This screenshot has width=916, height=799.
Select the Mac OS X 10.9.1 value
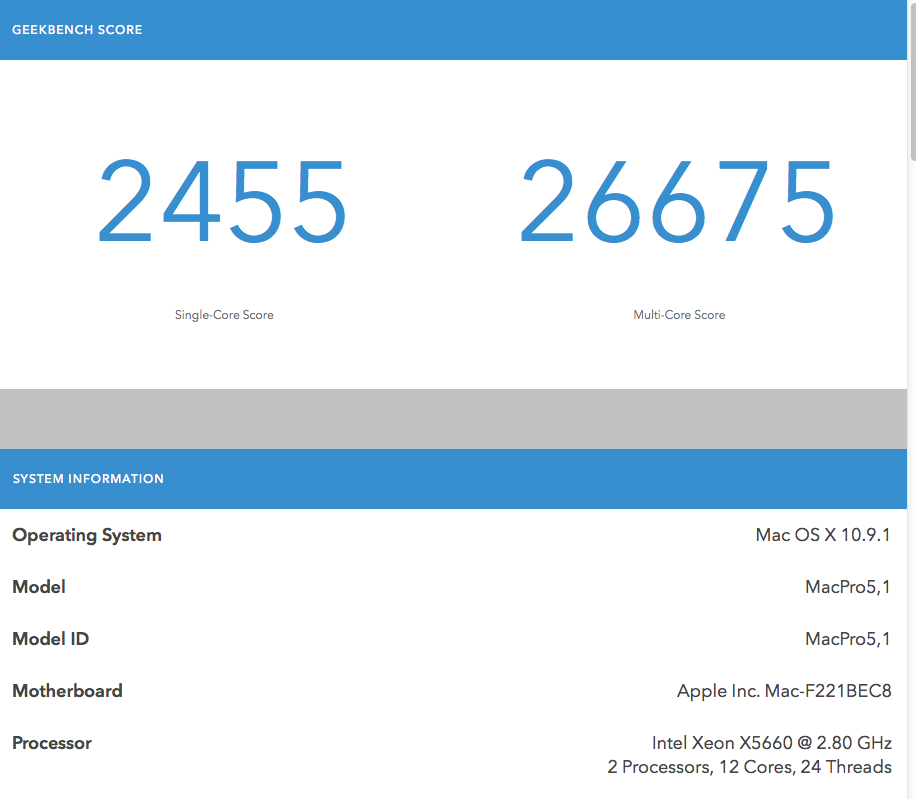click(x=823, y=535)
